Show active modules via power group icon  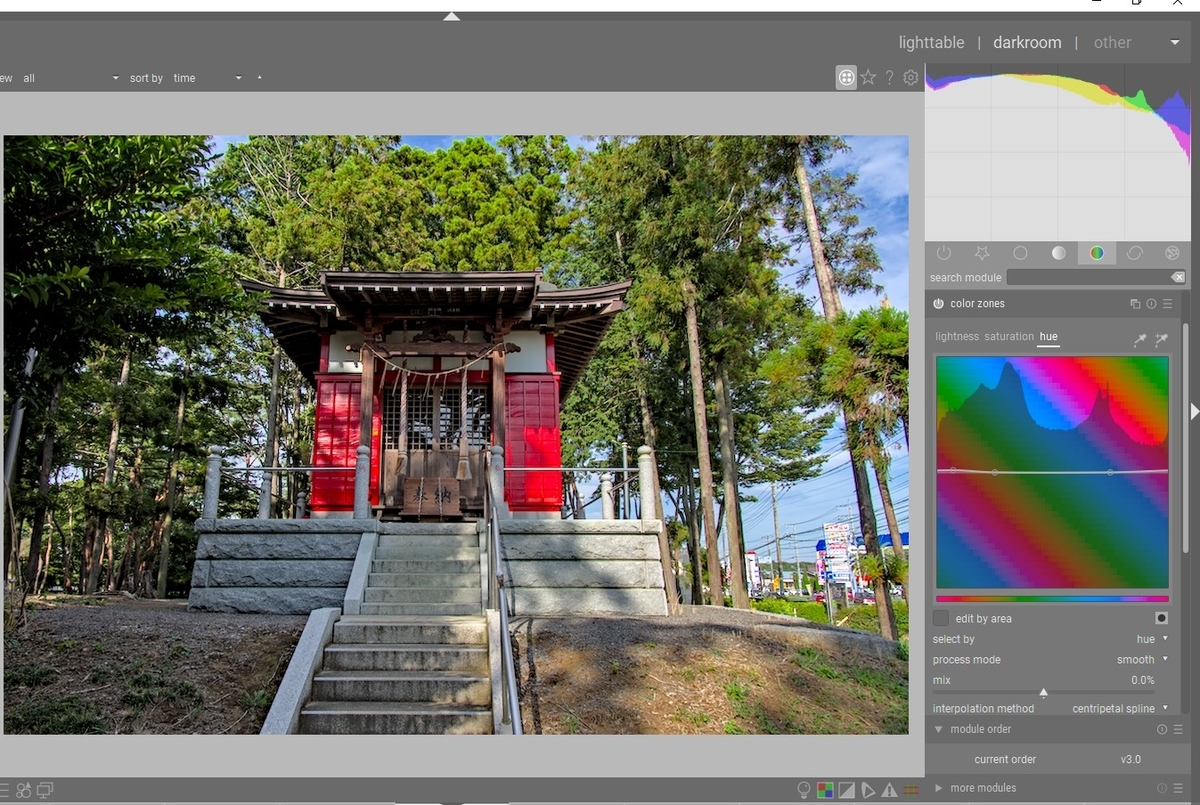coord(944,253)
